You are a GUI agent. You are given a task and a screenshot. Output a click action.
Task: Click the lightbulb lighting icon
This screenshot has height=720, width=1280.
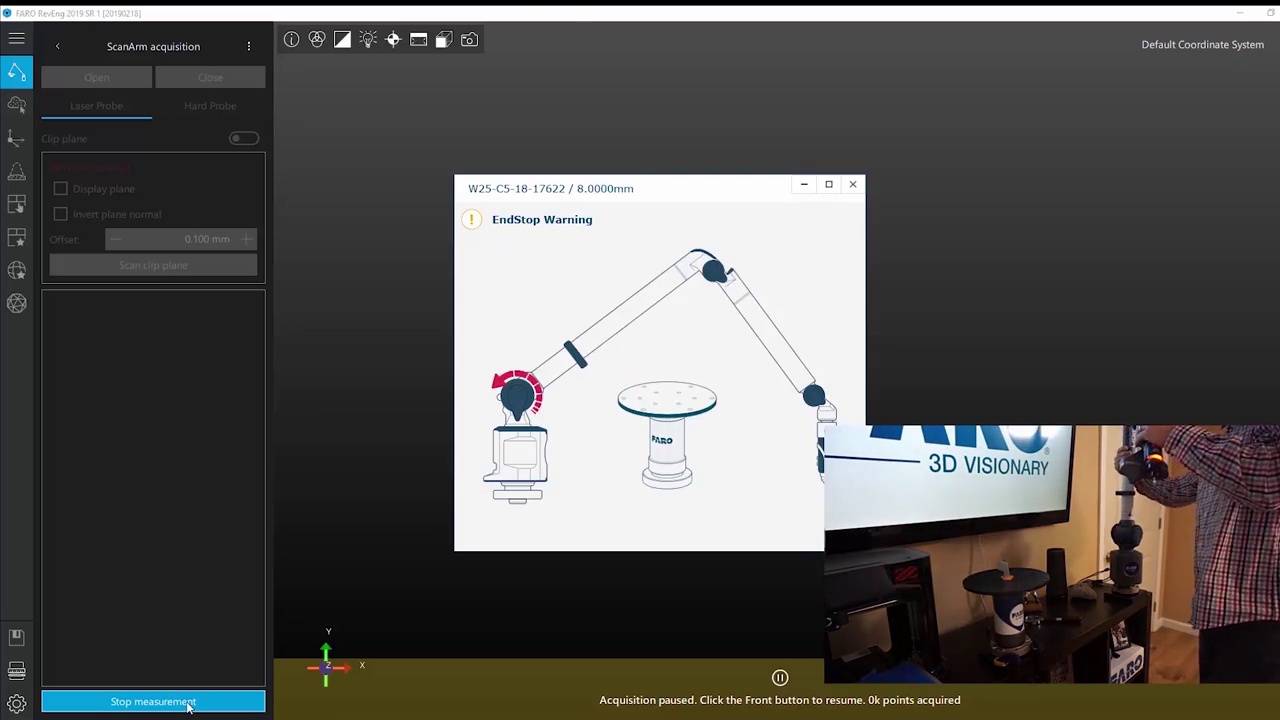pos(368,39)
